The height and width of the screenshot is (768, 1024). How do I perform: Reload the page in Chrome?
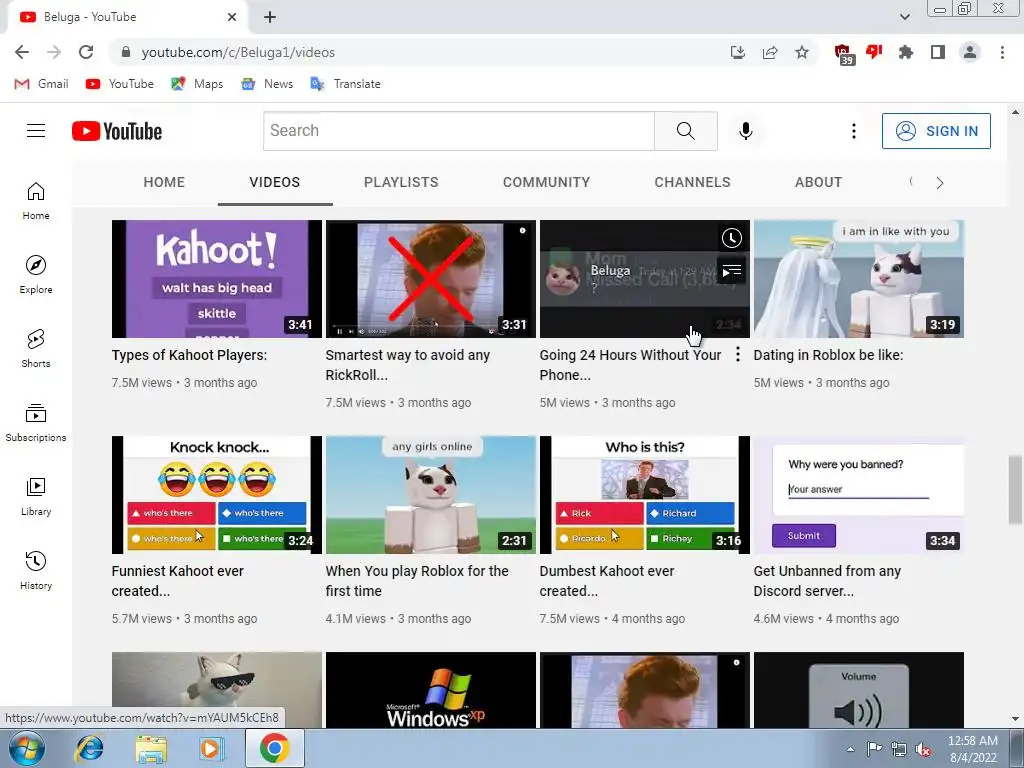(86, 52)
